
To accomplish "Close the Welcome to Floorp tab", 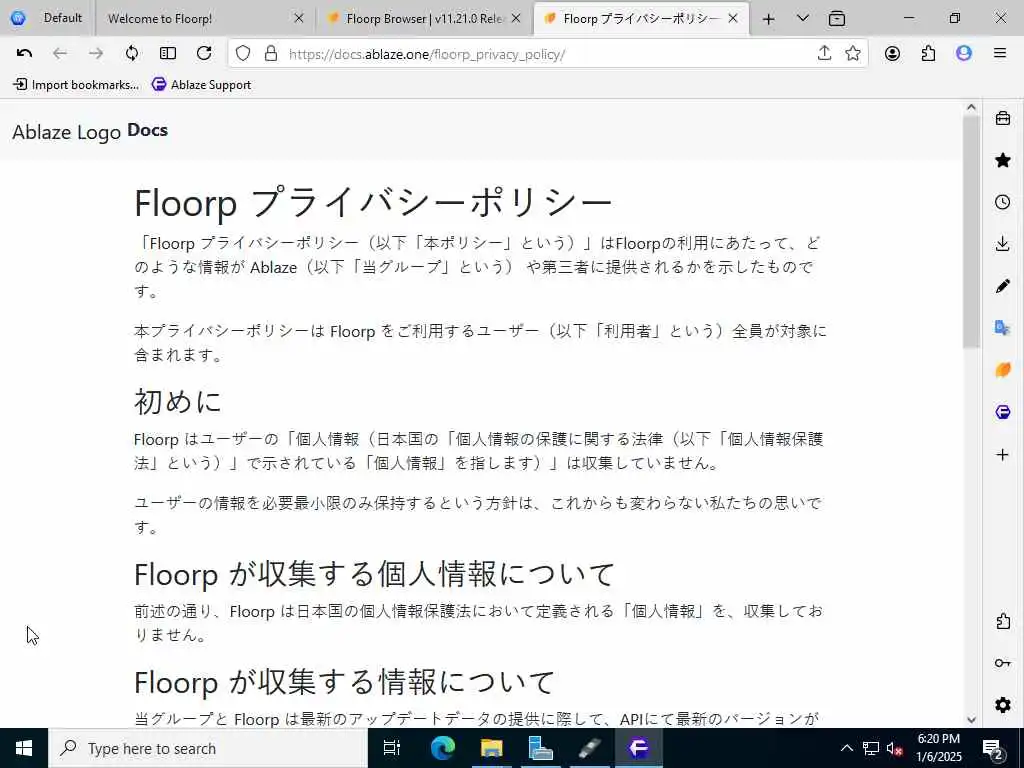I will [299, 19].
